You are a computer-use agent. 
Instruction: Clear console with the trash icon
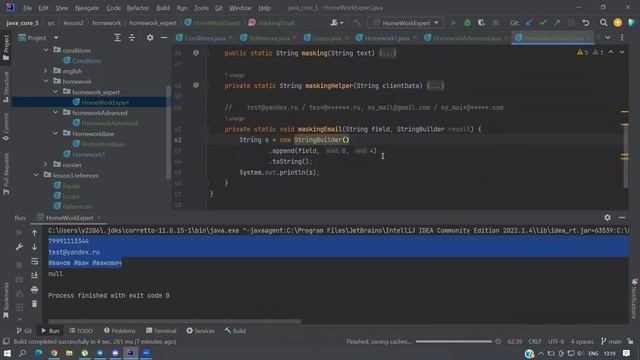click(x=34, y=304)
